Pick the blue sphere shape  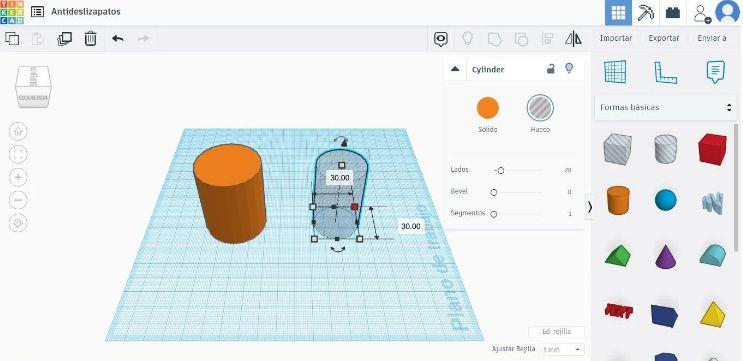666,199
